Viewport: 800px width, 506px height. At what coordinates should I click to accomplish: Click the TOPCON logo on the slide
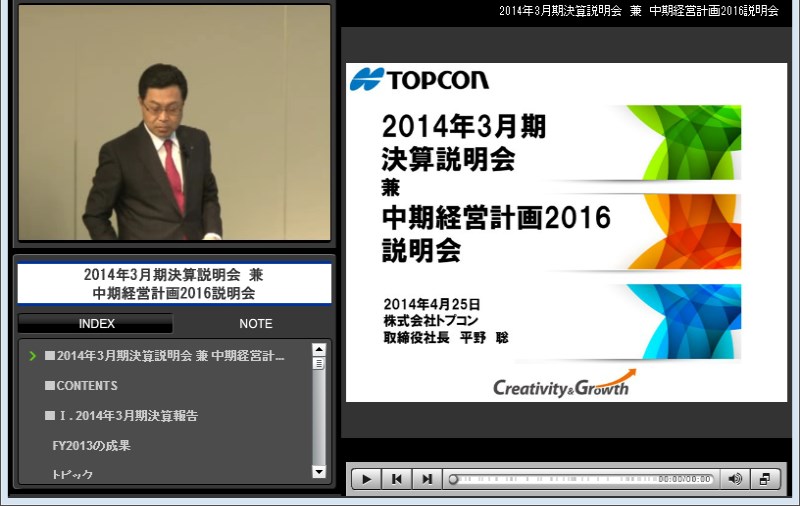point(419,80)
